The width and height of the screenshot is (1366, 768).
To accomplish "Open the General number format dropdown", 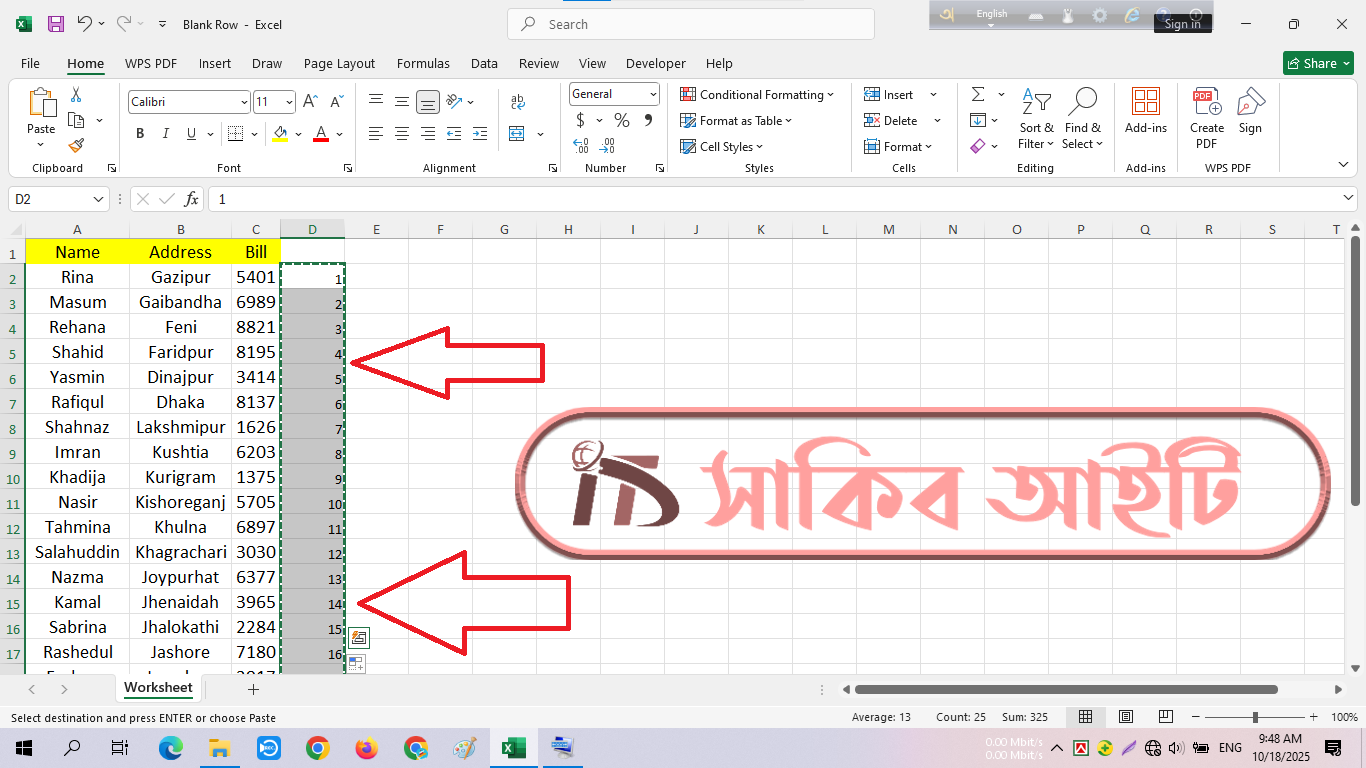I will point(653,94).
